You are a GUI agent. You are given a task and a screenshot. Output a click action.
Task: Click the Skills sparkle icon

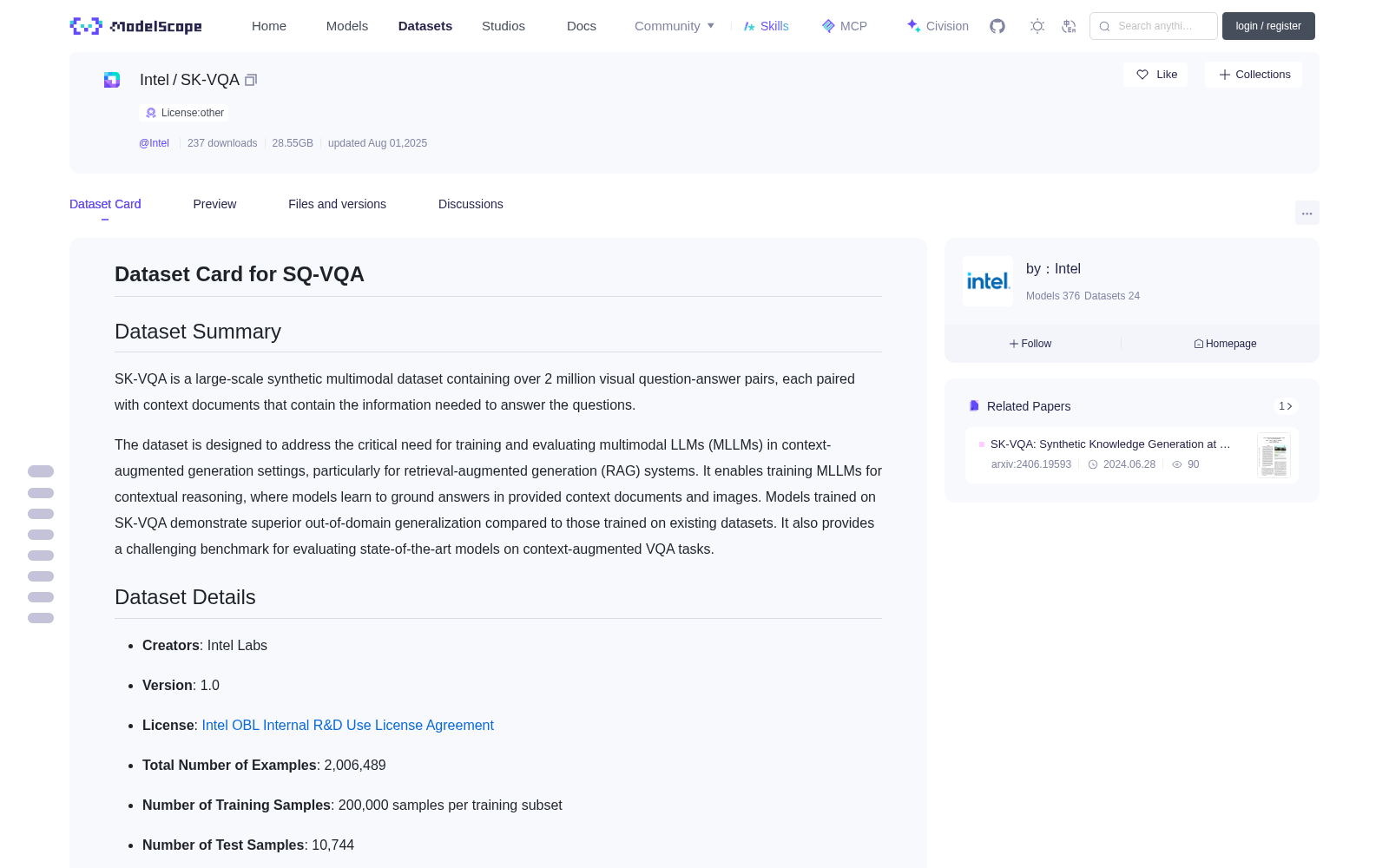coord(749,26)
